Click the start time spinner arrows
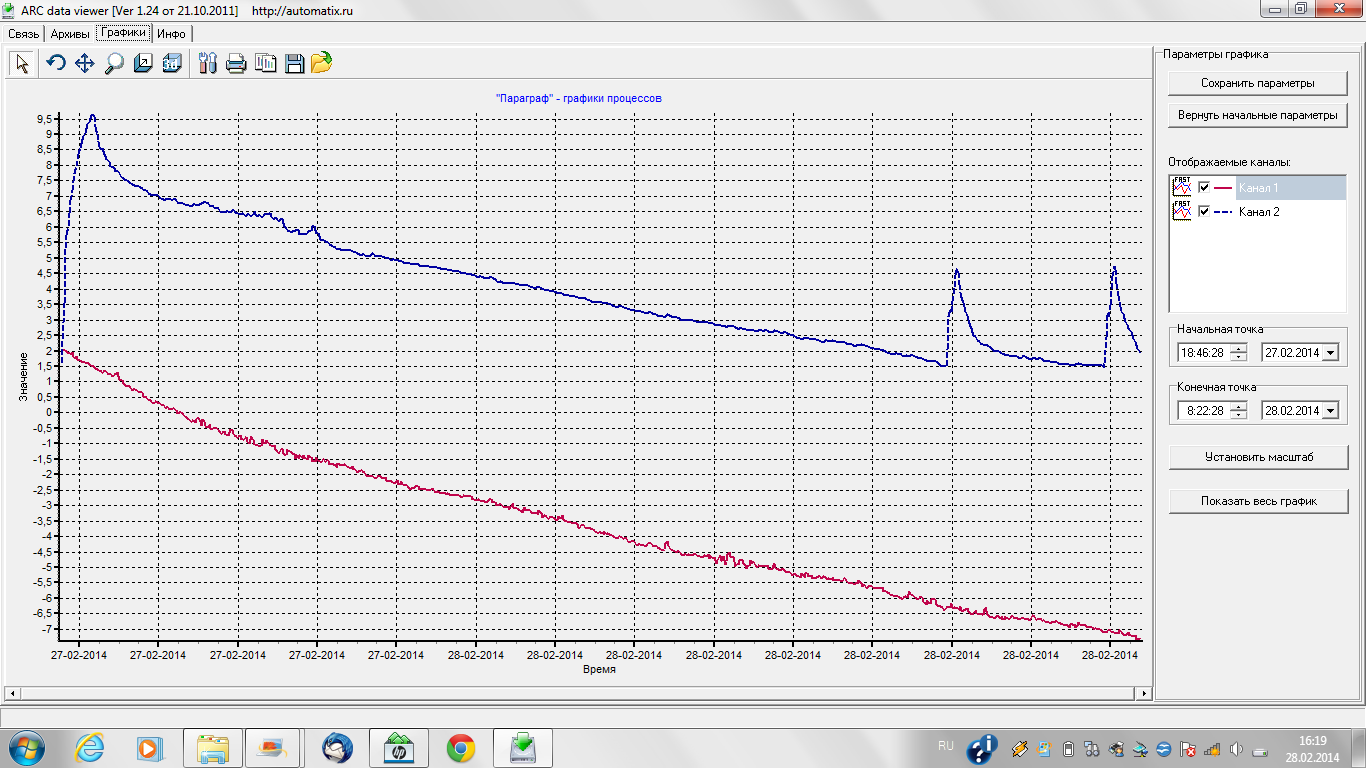The image size is (1366, 768). 1239,352
